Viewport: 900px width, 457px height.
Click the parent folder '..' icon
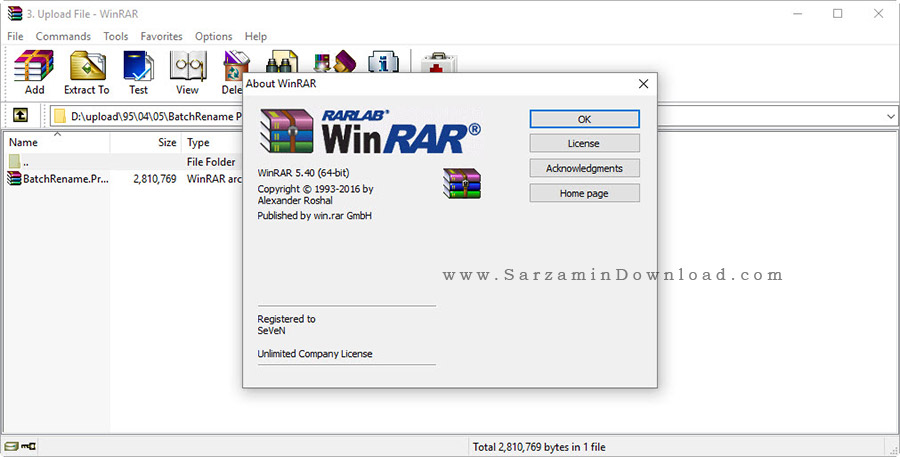[14, 161]
